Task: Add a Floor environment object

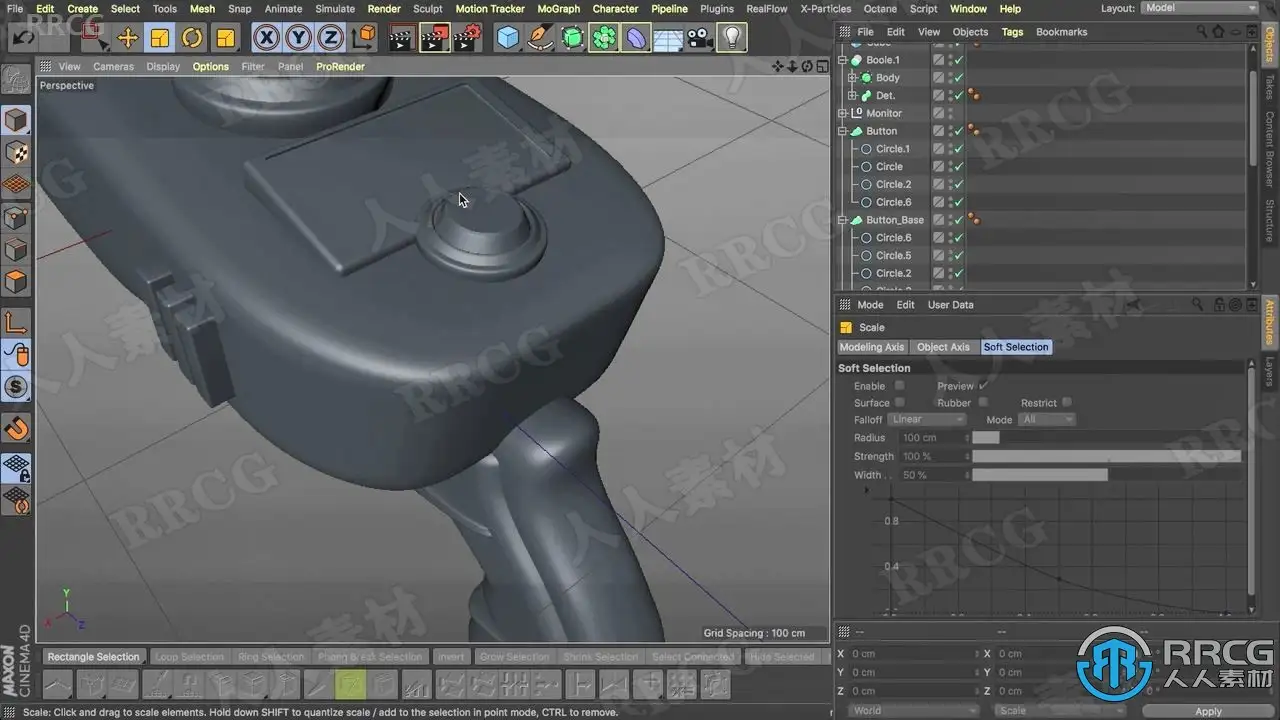Action: [x=668, y=39]
